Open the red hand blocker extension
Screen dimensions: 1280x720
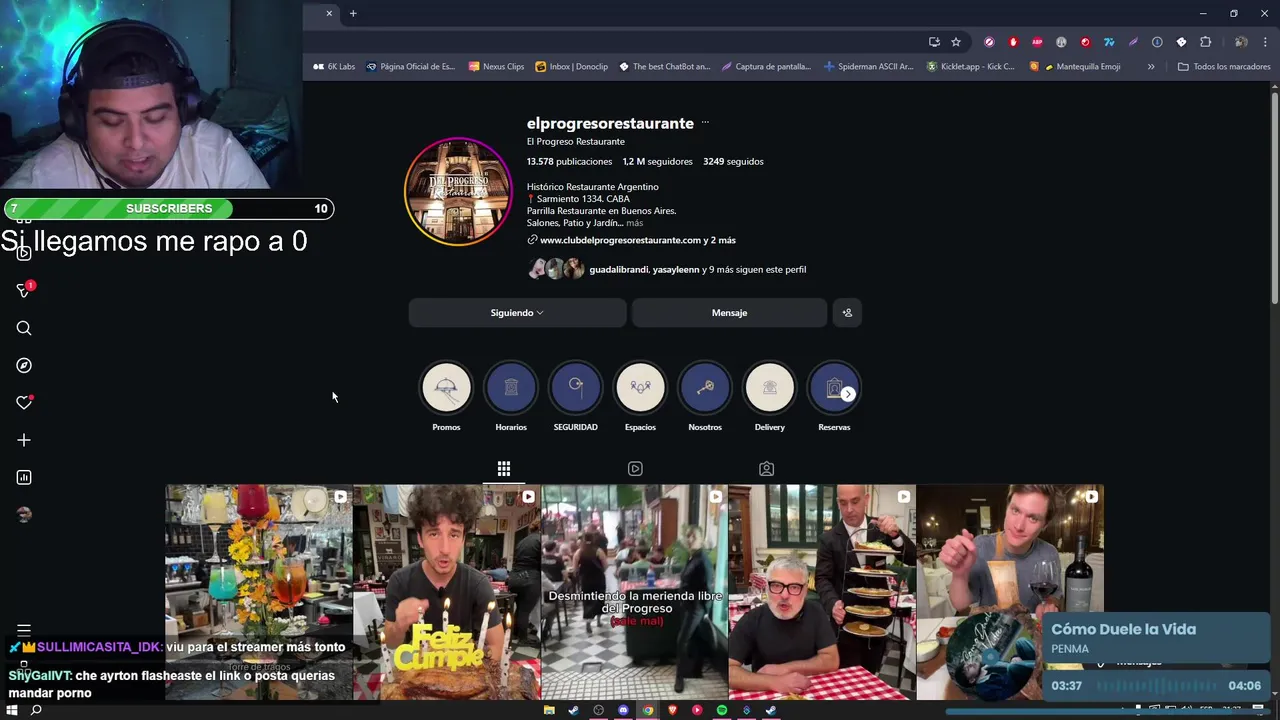tap(1013, 42)
